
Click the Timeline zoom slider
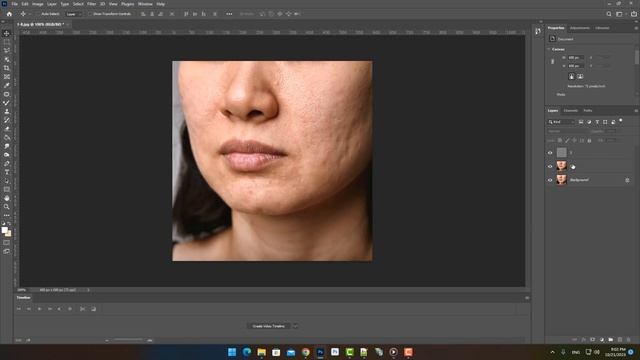[x=128, y=340]
